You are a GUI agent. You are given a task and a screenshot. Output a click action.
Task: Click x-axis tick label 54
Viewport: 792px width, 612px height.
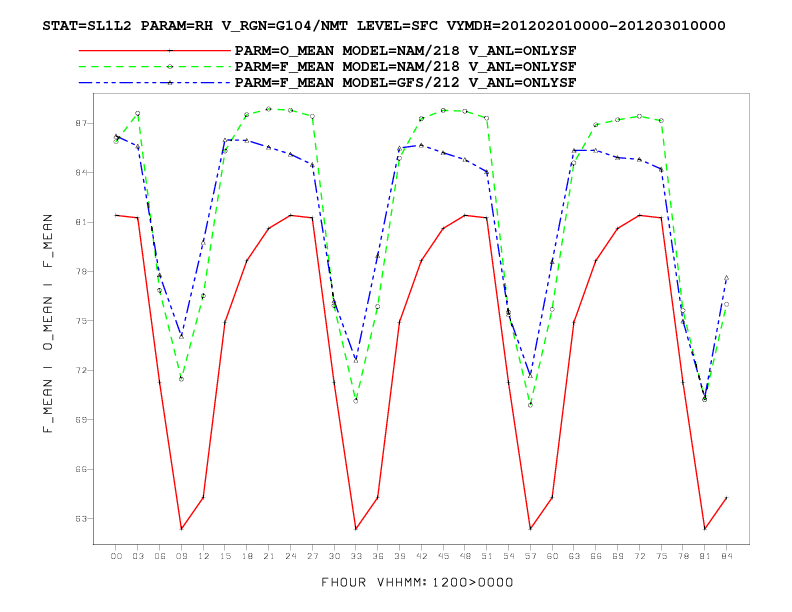tap(509, 556)
